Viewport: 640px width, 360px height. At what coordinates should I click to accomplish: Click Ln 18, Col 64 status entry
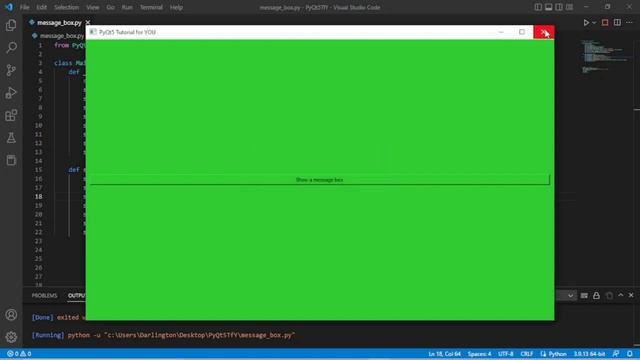click(444, 354)
